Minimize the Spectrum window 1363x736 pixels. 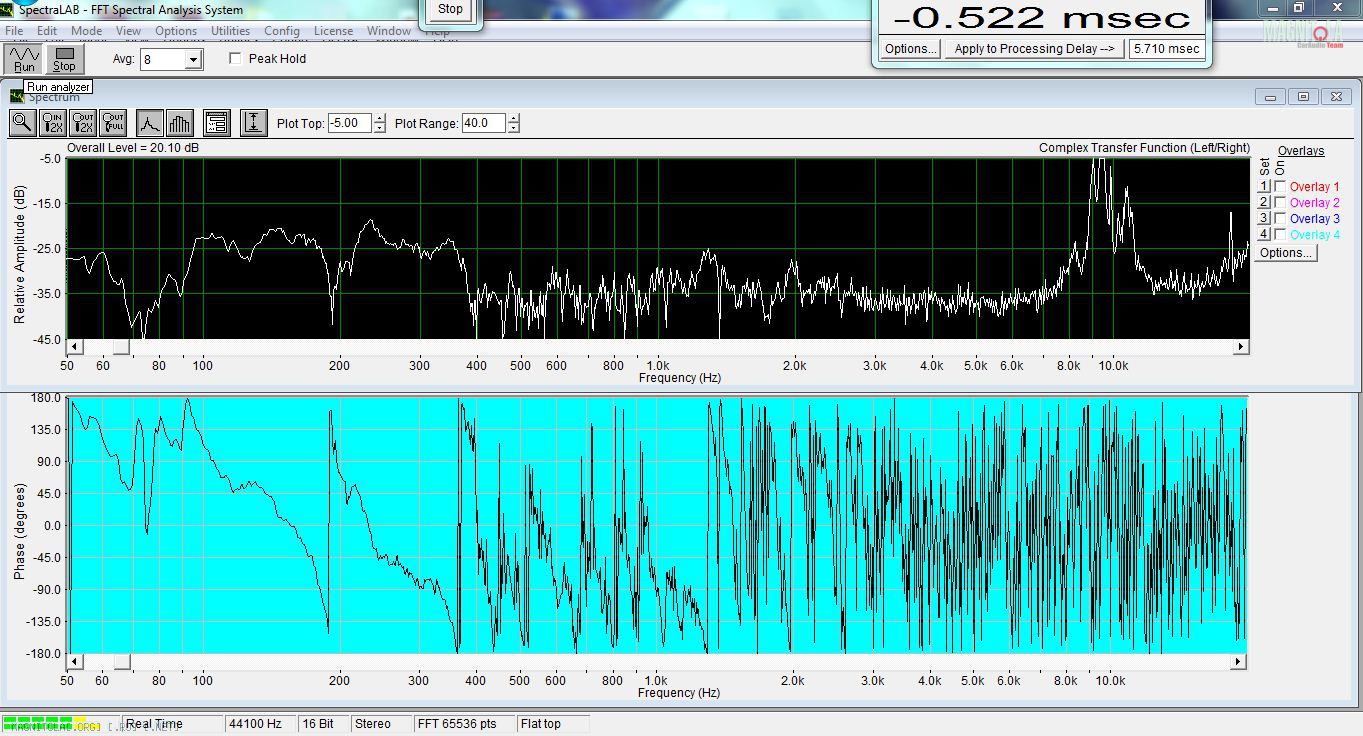coord(1271,97)
